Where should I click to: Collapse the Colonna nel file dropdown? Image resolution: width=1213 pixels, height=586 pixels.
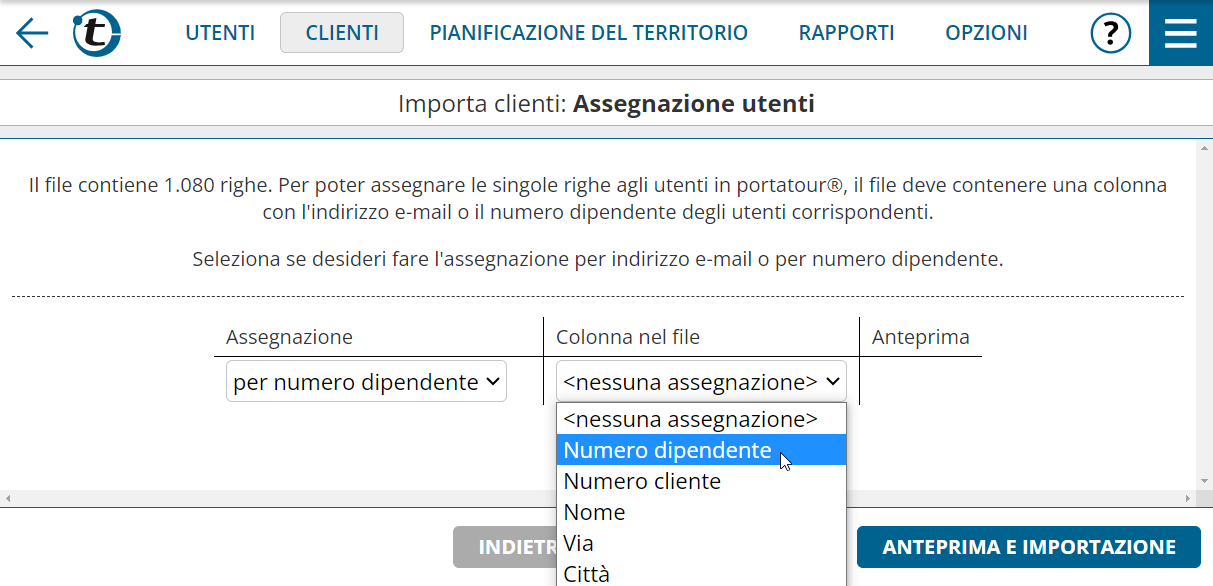coord(701,382)
